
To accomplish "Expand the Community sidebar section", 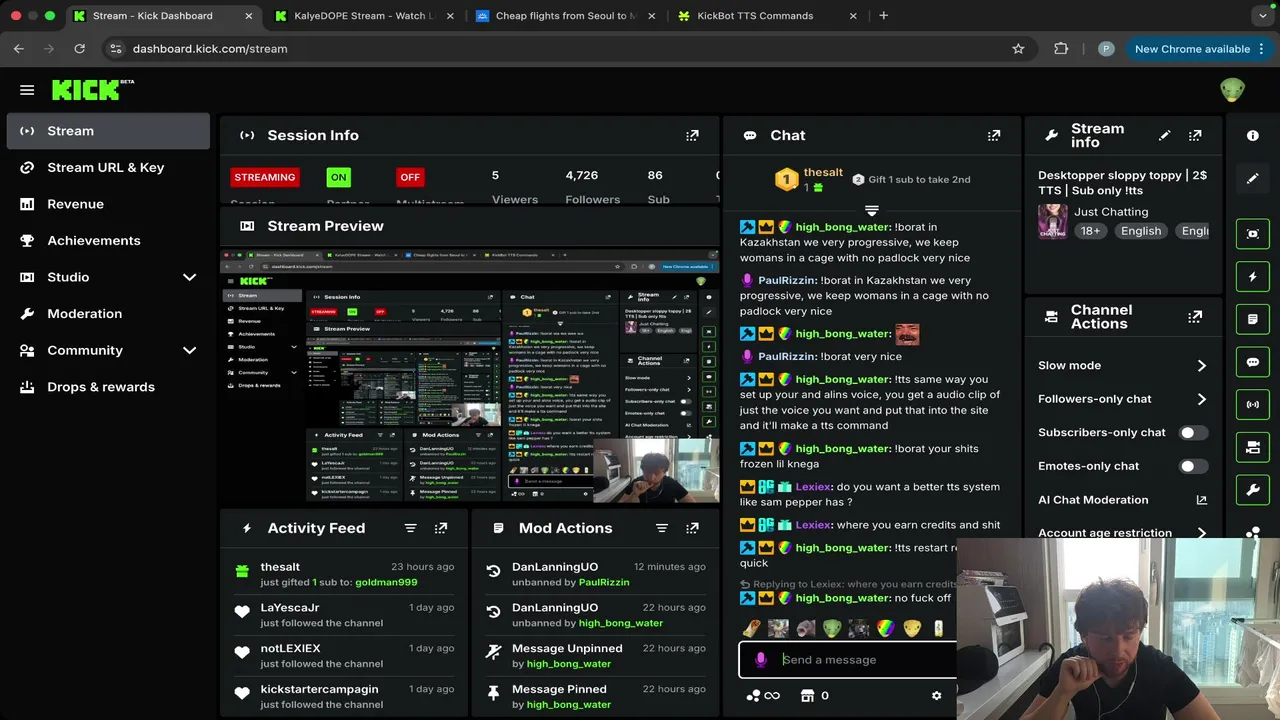I will point(189,350).
